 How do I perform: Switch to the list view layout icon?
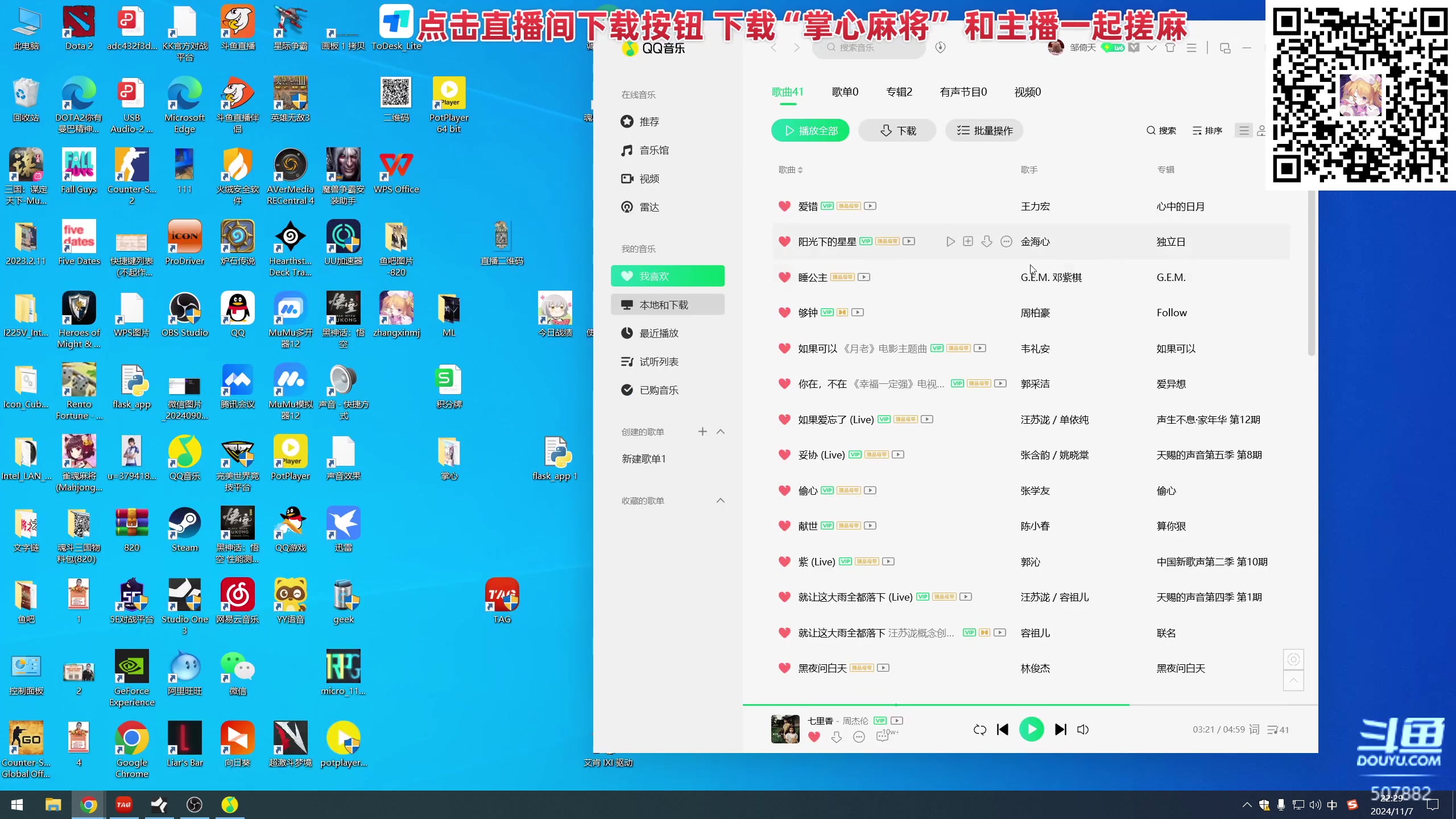1244,130
